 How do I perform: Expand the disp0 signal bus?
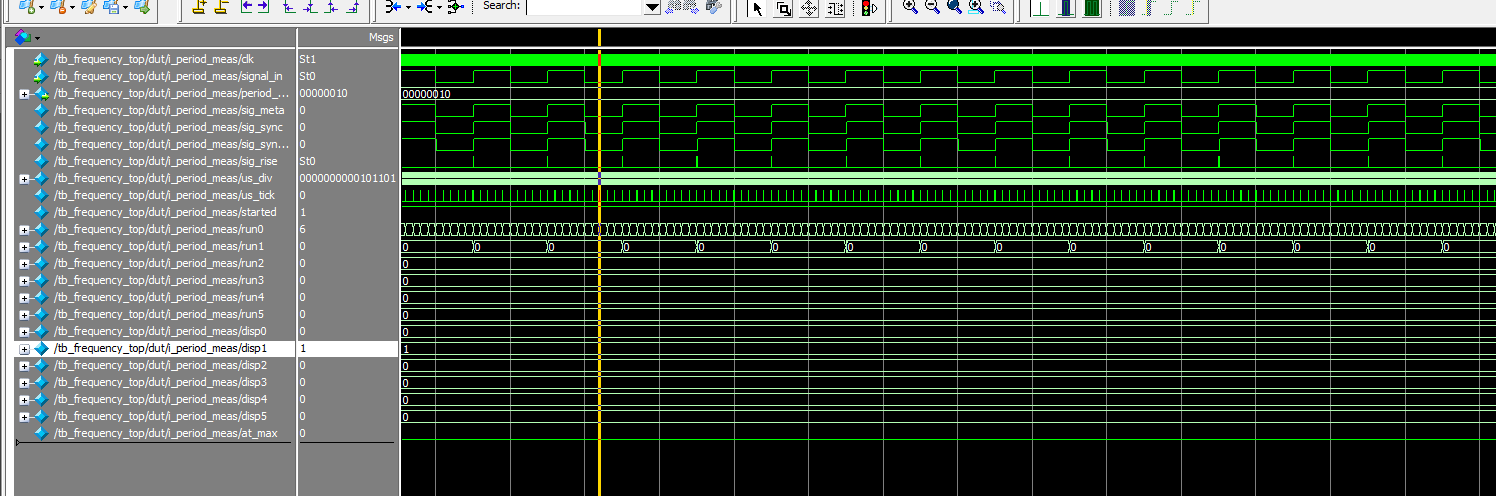pos(24,332)
